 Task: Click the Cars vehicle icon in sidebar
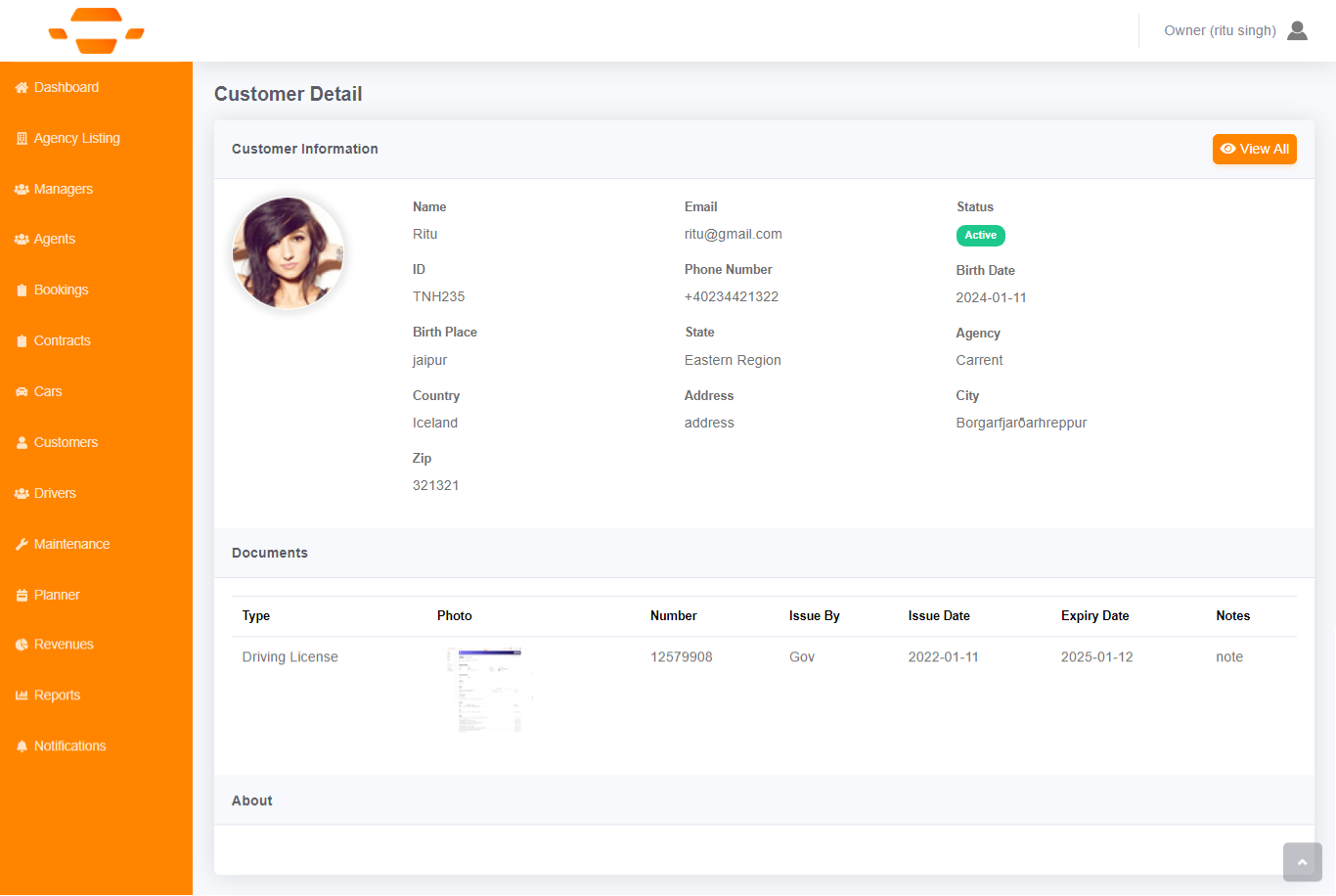[x=22, y=392]
